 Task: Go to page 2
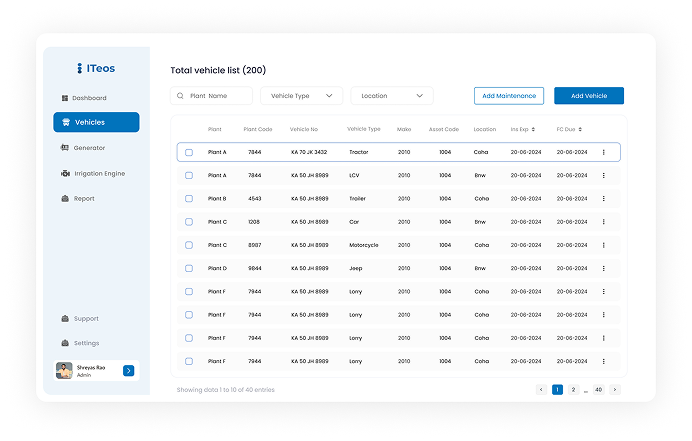[x=573, y=389]
